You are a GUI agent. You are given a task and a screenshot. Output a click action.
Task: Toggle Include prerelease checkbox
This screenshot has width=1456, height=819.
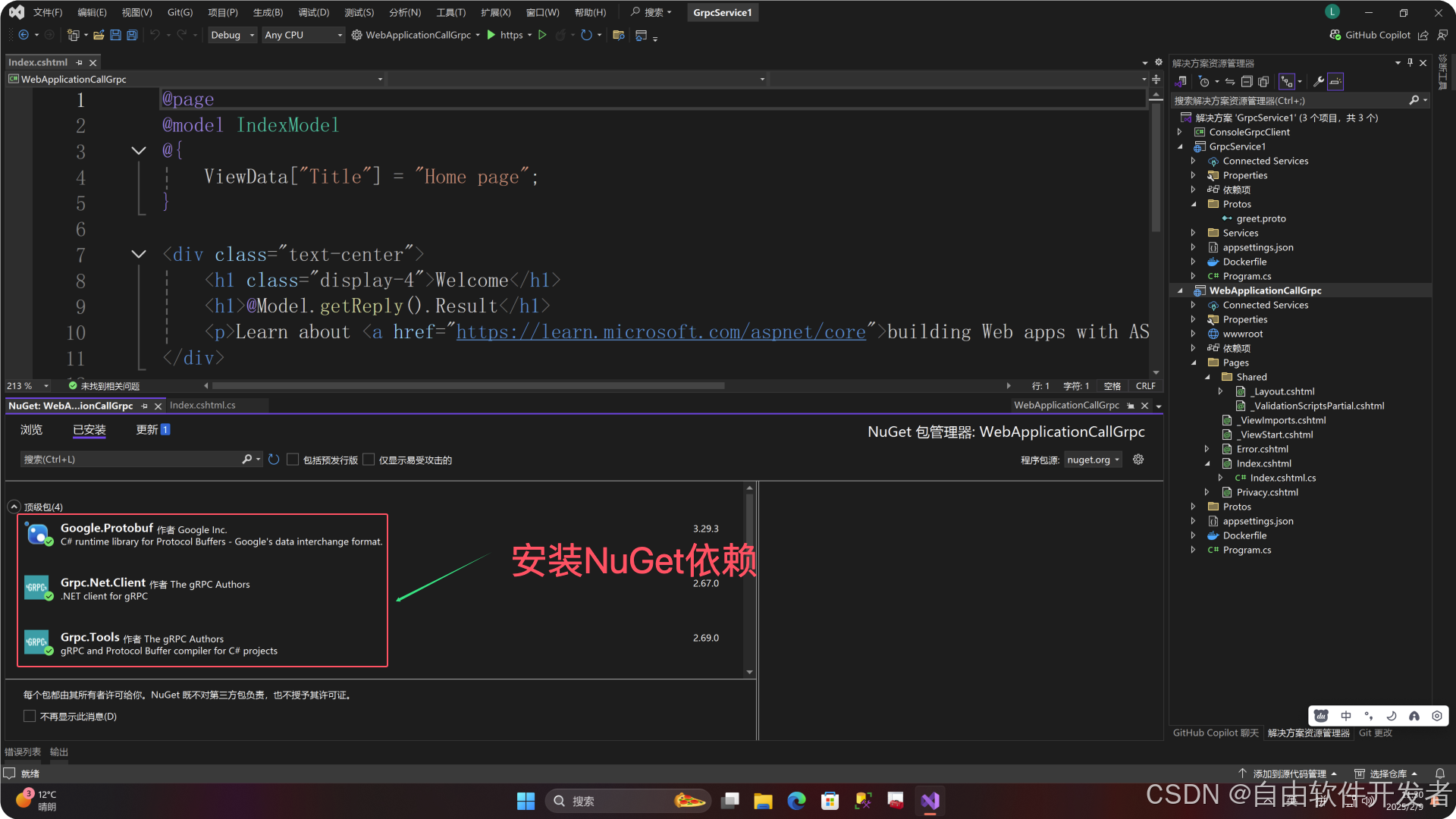pyautogui.click(x=293, y=460)
